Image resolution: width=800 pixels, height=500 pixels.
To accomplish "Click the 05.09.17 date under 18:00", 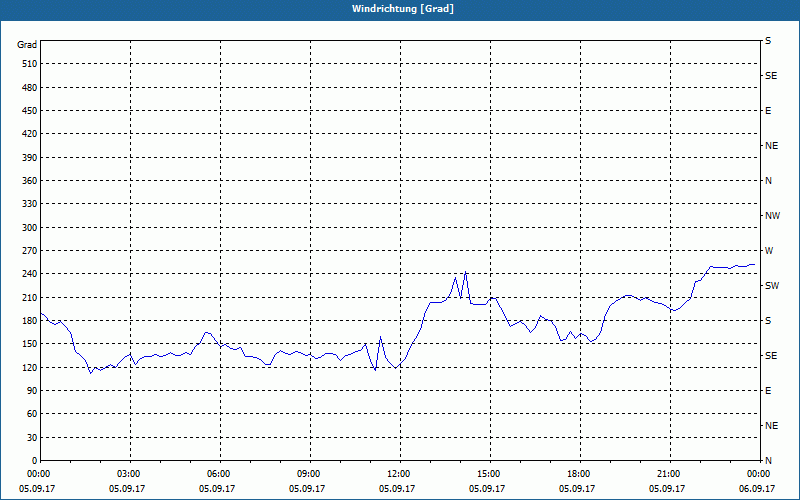I will pos(577,489).
